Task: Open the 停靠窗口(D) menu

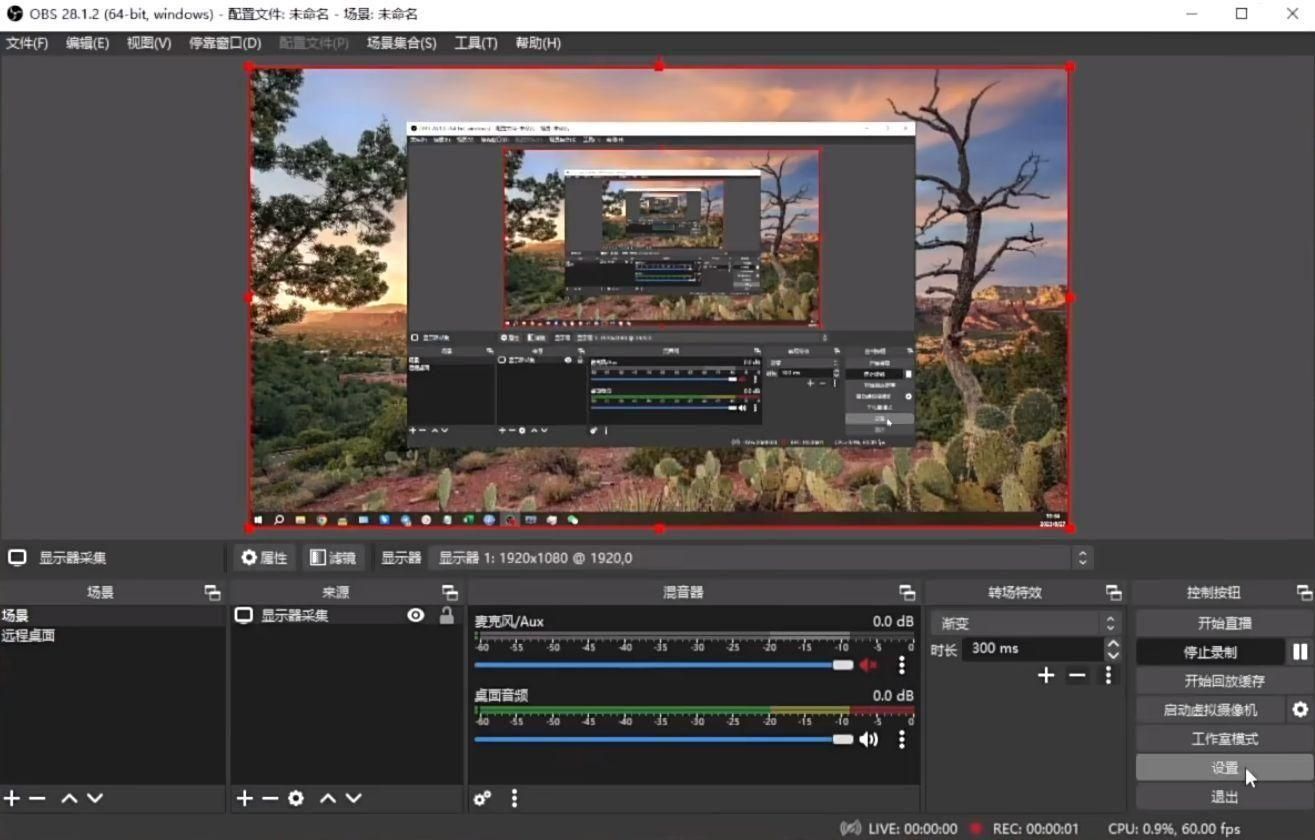Action: pyautogui.click(x=225, y=43)
